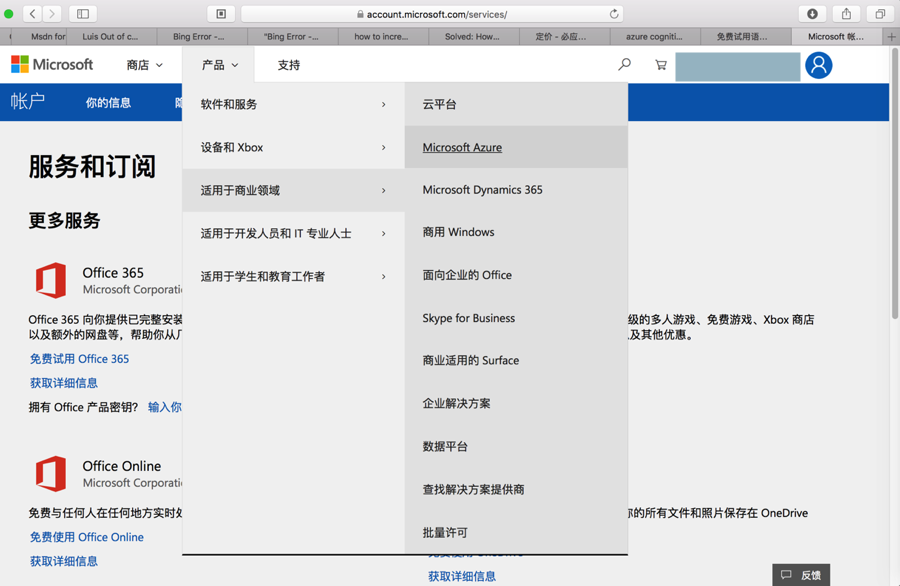900x586 pixels.
Task: Click the 免费使用 Office Online link
Action: [x=87, y=537]
